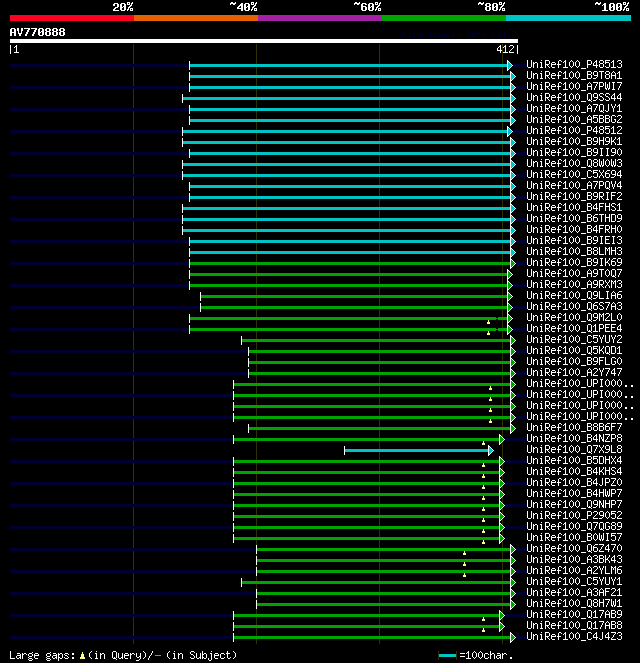The height and width of the screenshot is (663, 640).
Task: Click the UniRef100_Q8H7W1 label
Action: (574, 603)
